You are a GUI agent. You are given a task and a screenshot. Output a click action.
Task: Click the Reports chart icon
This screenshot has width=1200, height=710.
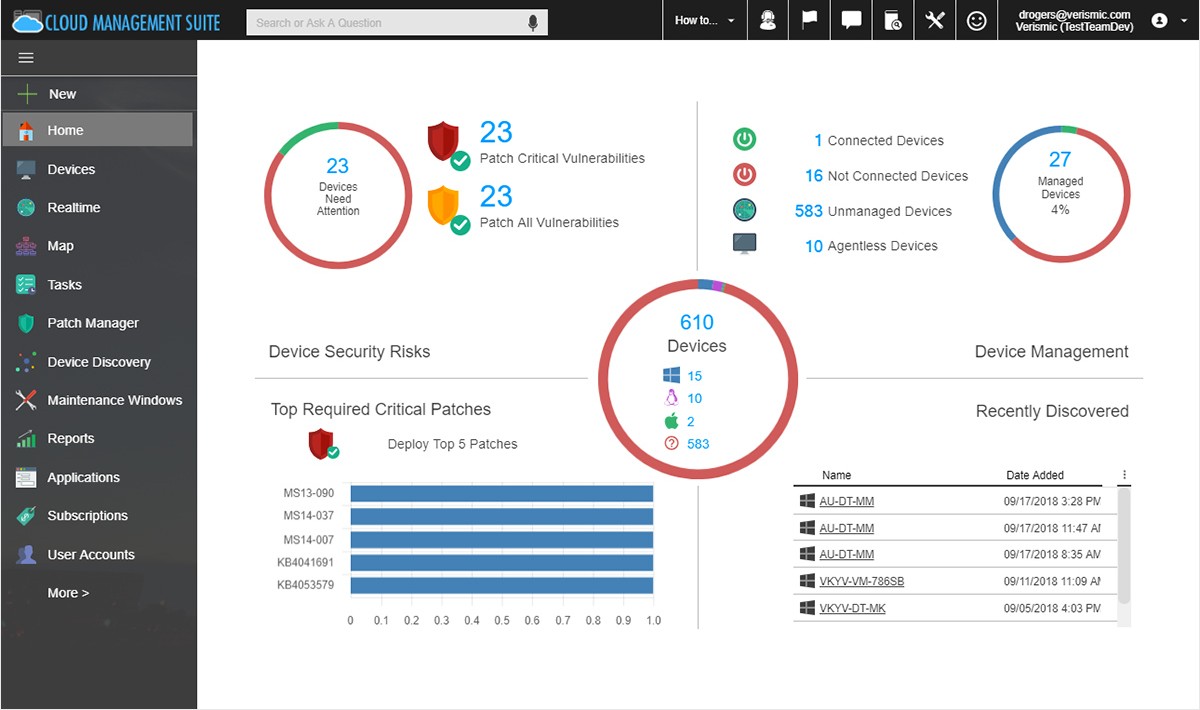click(27, 439)
